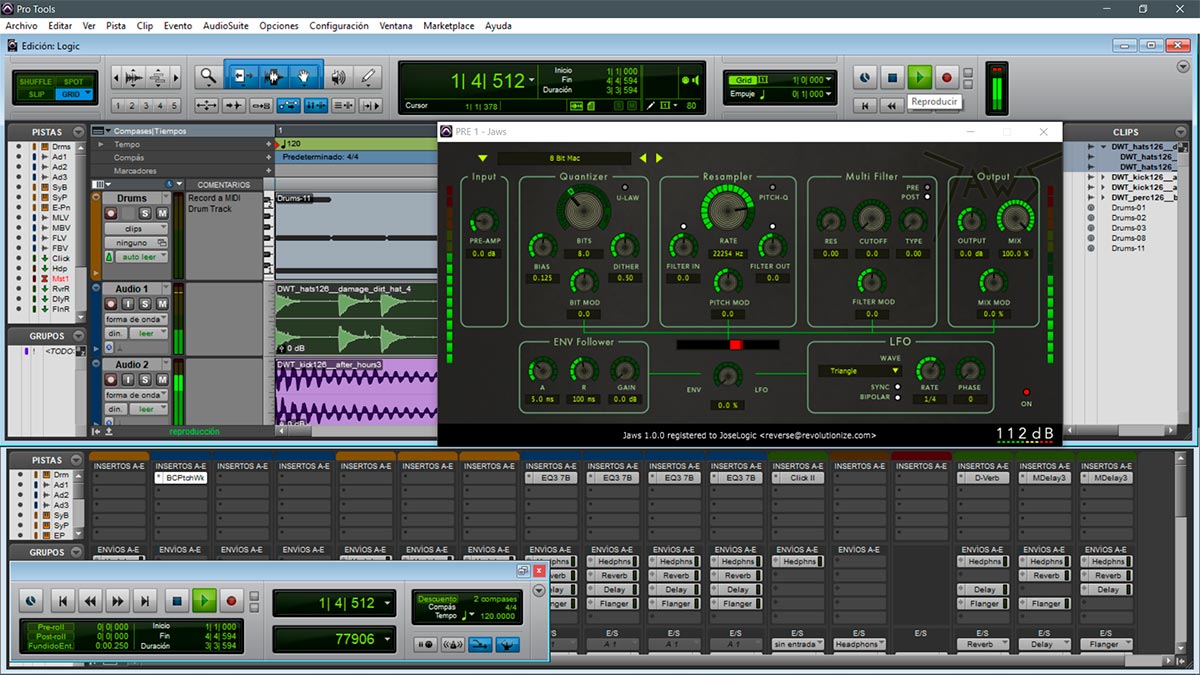Viewport: 1200px width, 675px height.
Task: Click Return to Zero in floating Transport window
Action: point(62,601)
